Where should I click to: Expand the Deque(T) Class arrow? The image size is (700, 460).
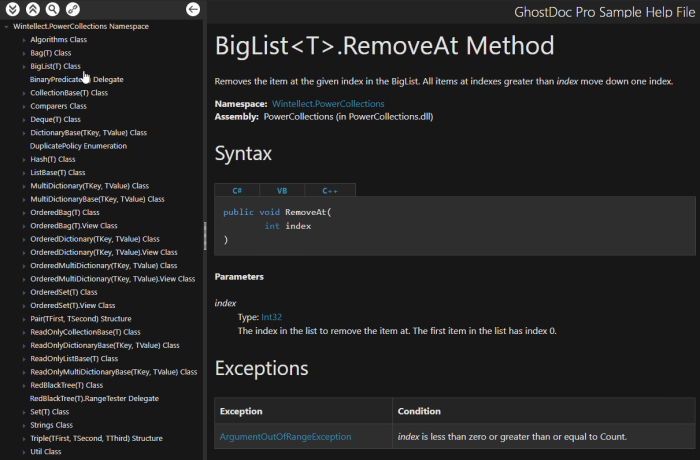click(24, 120)
